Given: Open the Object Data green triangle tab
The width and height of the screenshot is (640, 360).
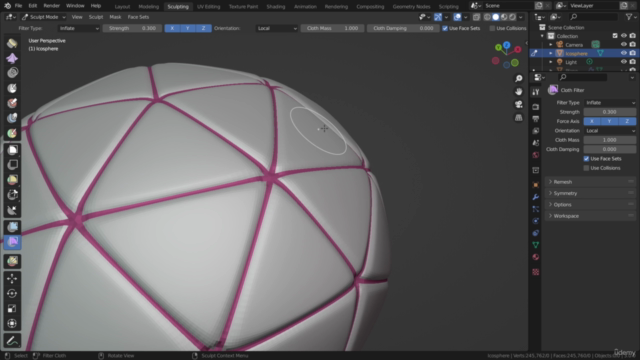Looking at the screenshot, I should click(536, 245).
